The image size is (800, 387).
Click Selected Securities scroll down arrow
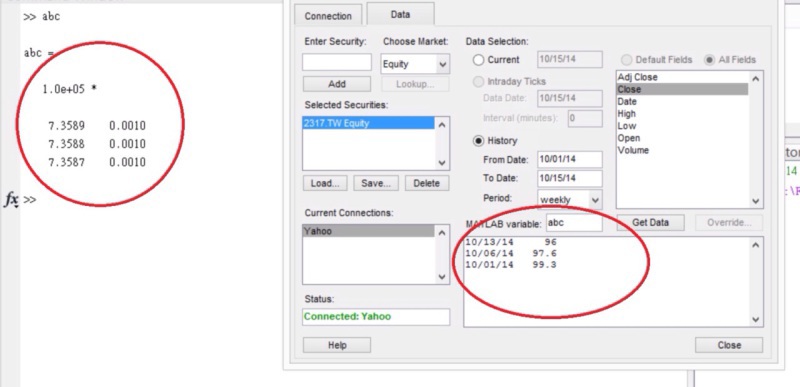point(442,163)
